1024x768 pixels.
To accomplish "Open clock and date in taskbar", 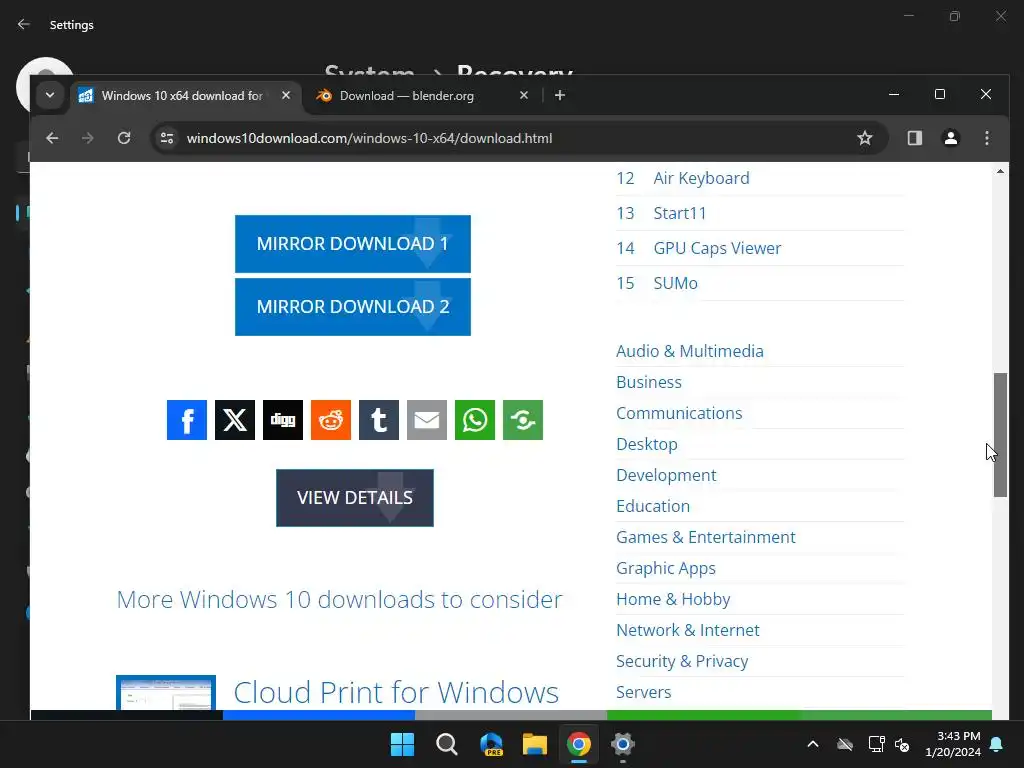I will 953,744.
